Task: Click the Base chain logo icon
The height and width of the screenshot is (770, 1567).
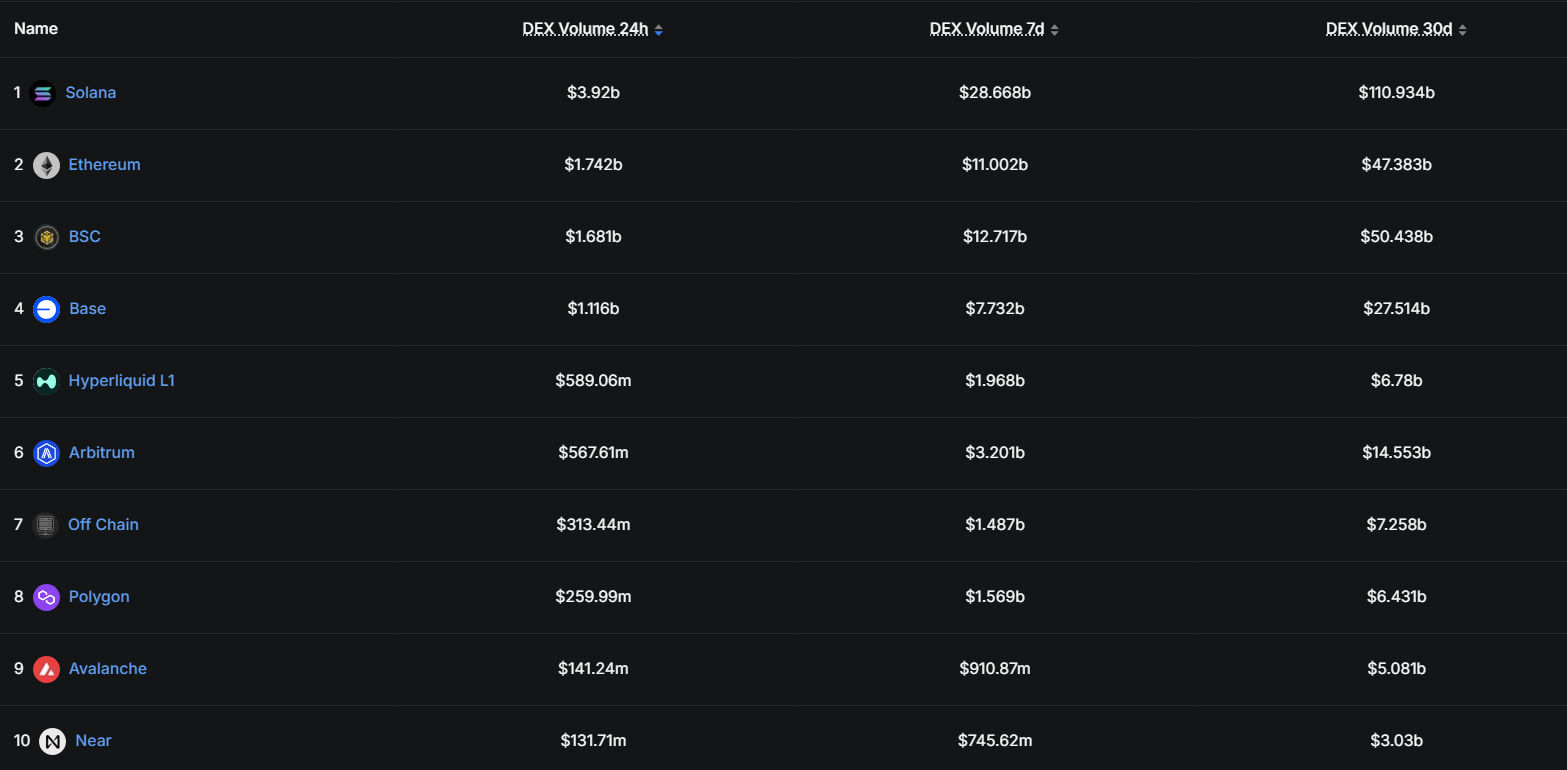Action: (x=46, y=309)
